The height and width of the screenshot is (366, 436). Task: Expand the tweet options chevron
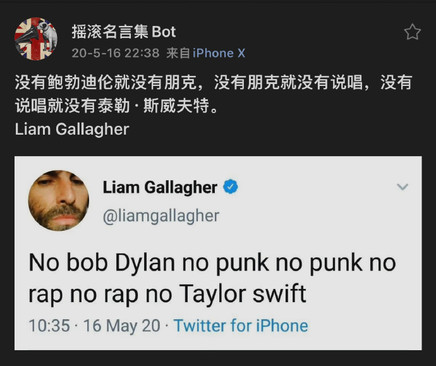[x=402, y=187]
